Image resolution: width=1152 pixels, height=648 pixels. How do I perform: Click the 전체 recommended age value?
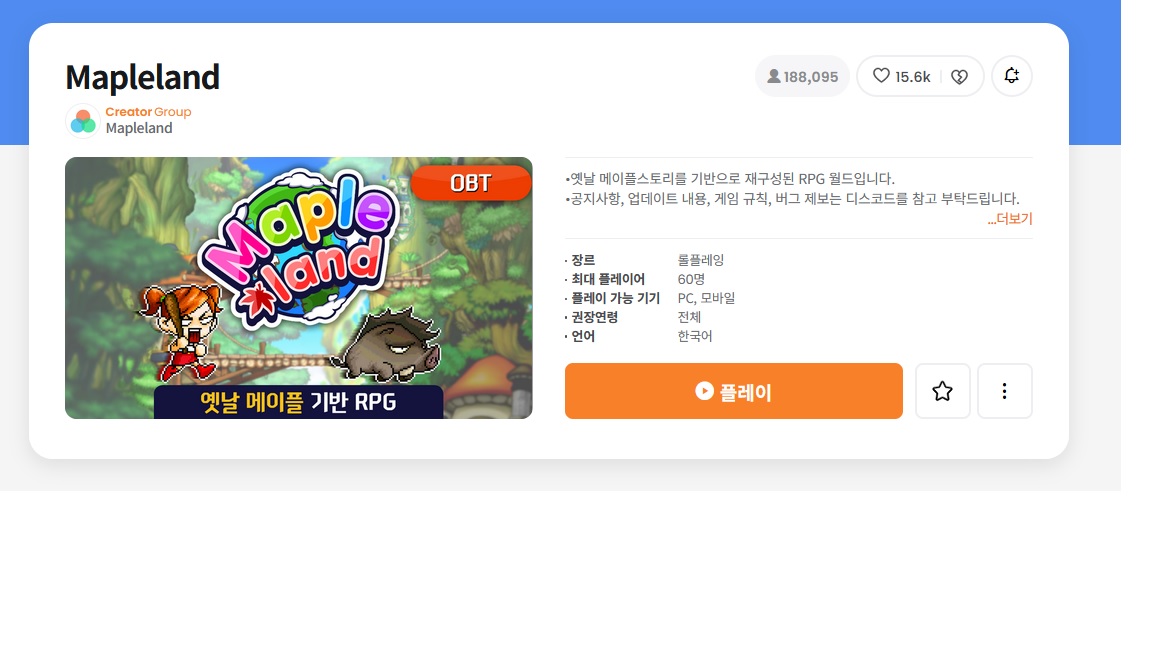coord(689,317)
